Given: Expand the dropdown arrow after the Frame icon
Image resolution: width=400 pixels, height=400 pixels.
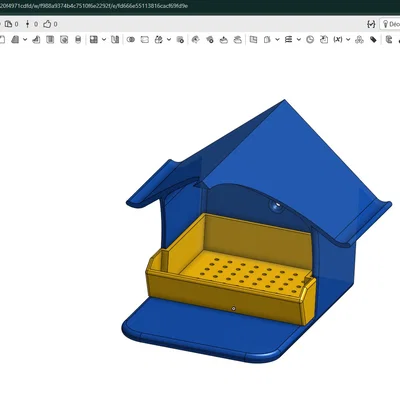Looking at the screenshot, I should click(x=277, y=40).
